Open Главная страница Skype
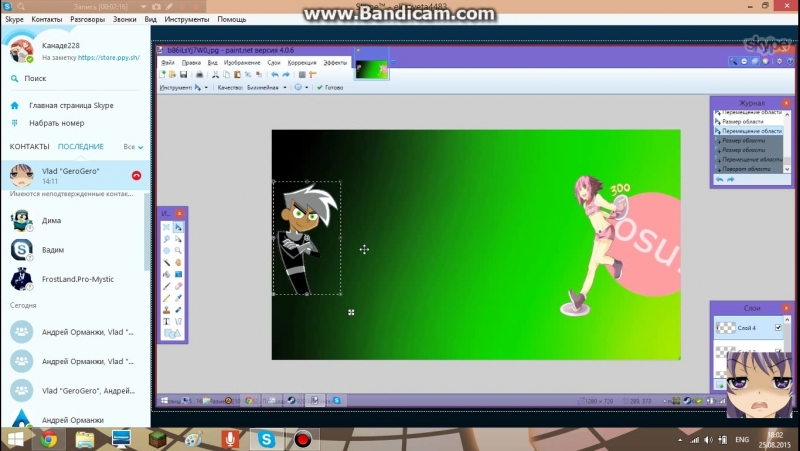 tap(71, 106)
